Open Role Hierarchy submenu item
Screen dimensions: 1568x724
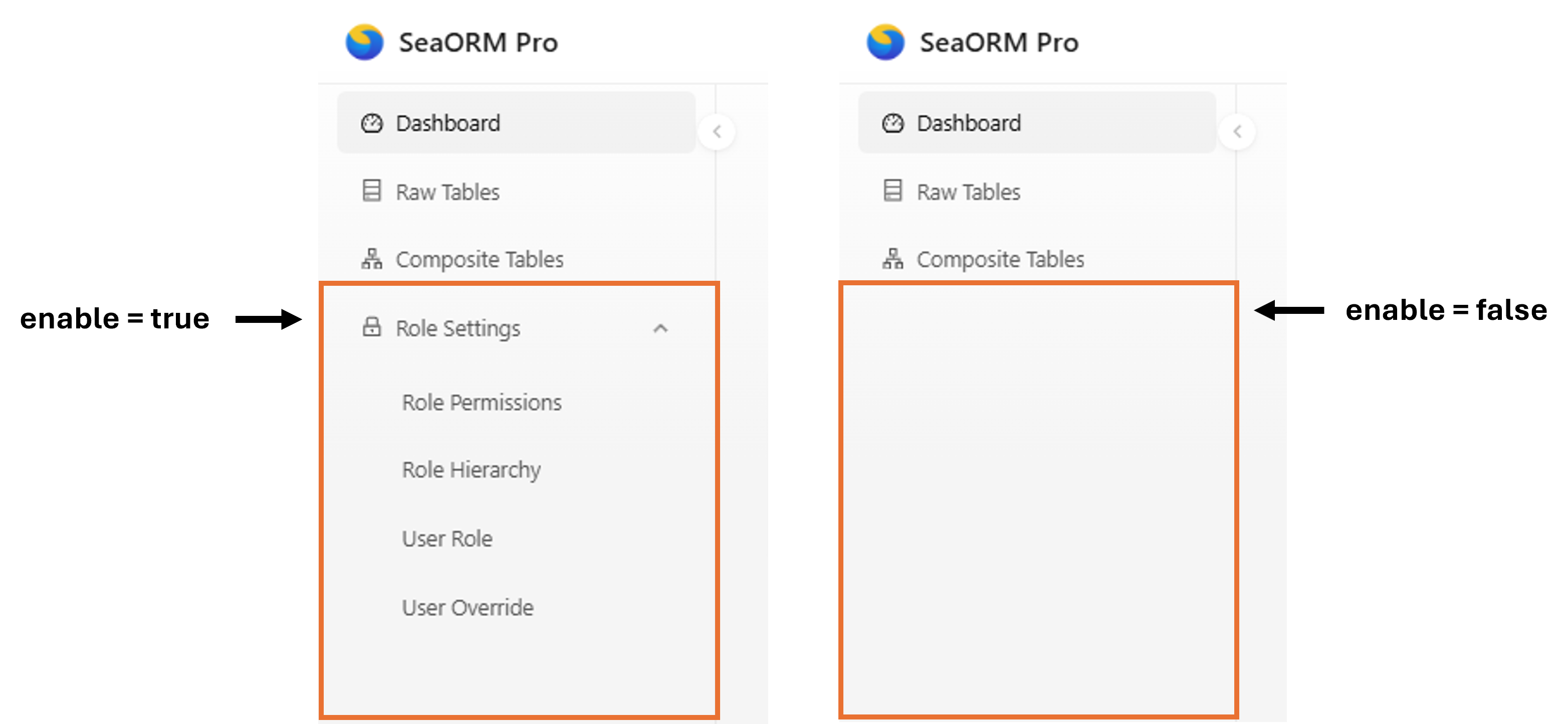pos(471,470)
